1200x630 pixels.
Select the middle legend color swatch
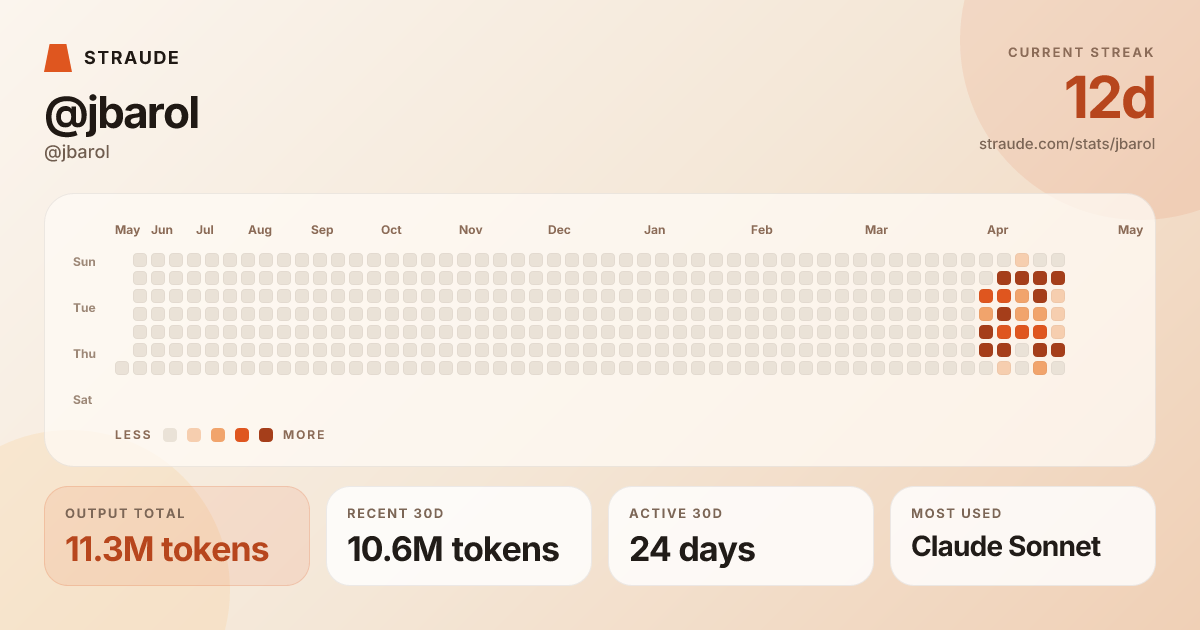pos(218,435)
